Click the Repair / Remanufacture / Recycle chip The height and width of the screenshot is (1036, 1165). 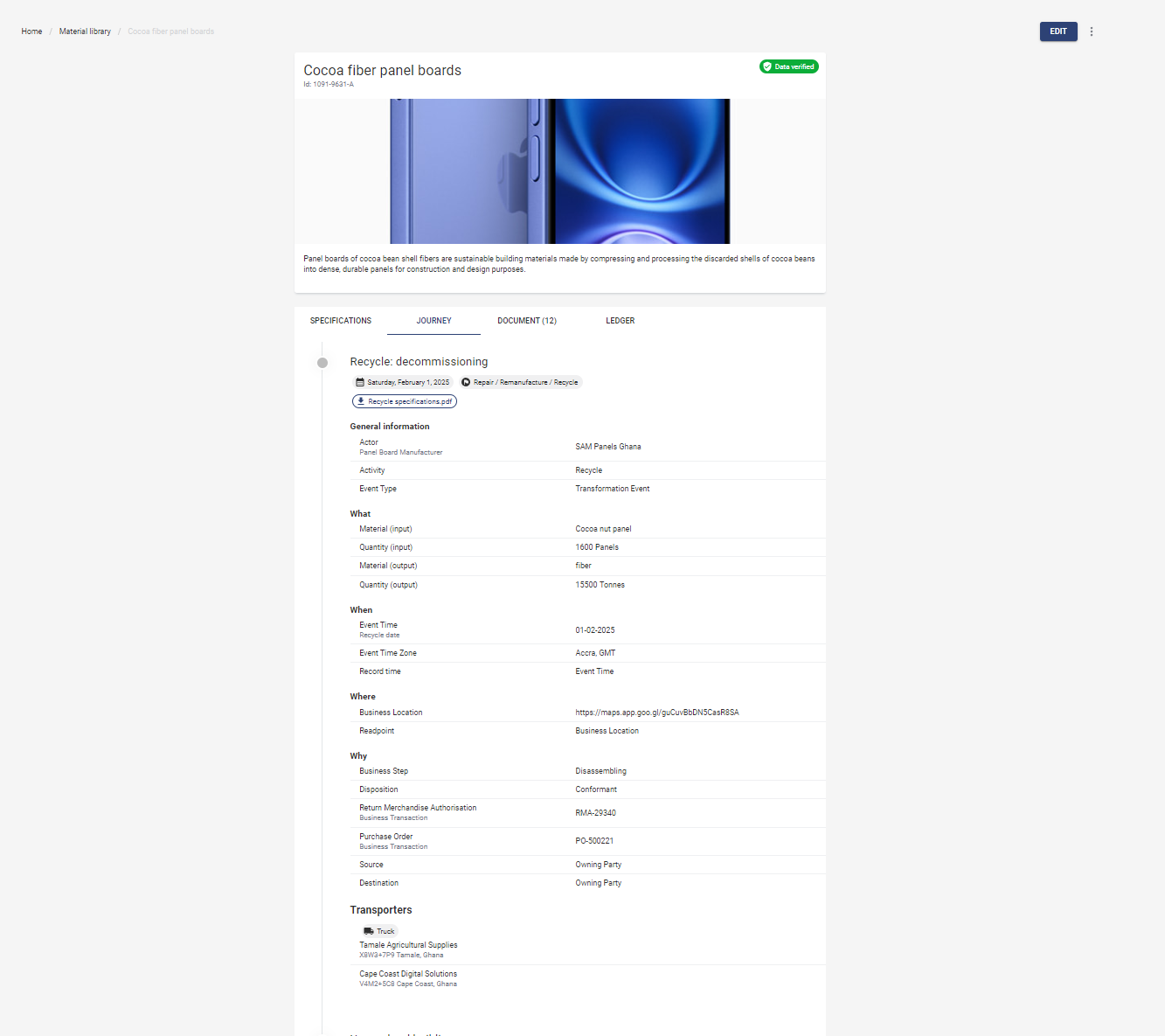(520, 382)
